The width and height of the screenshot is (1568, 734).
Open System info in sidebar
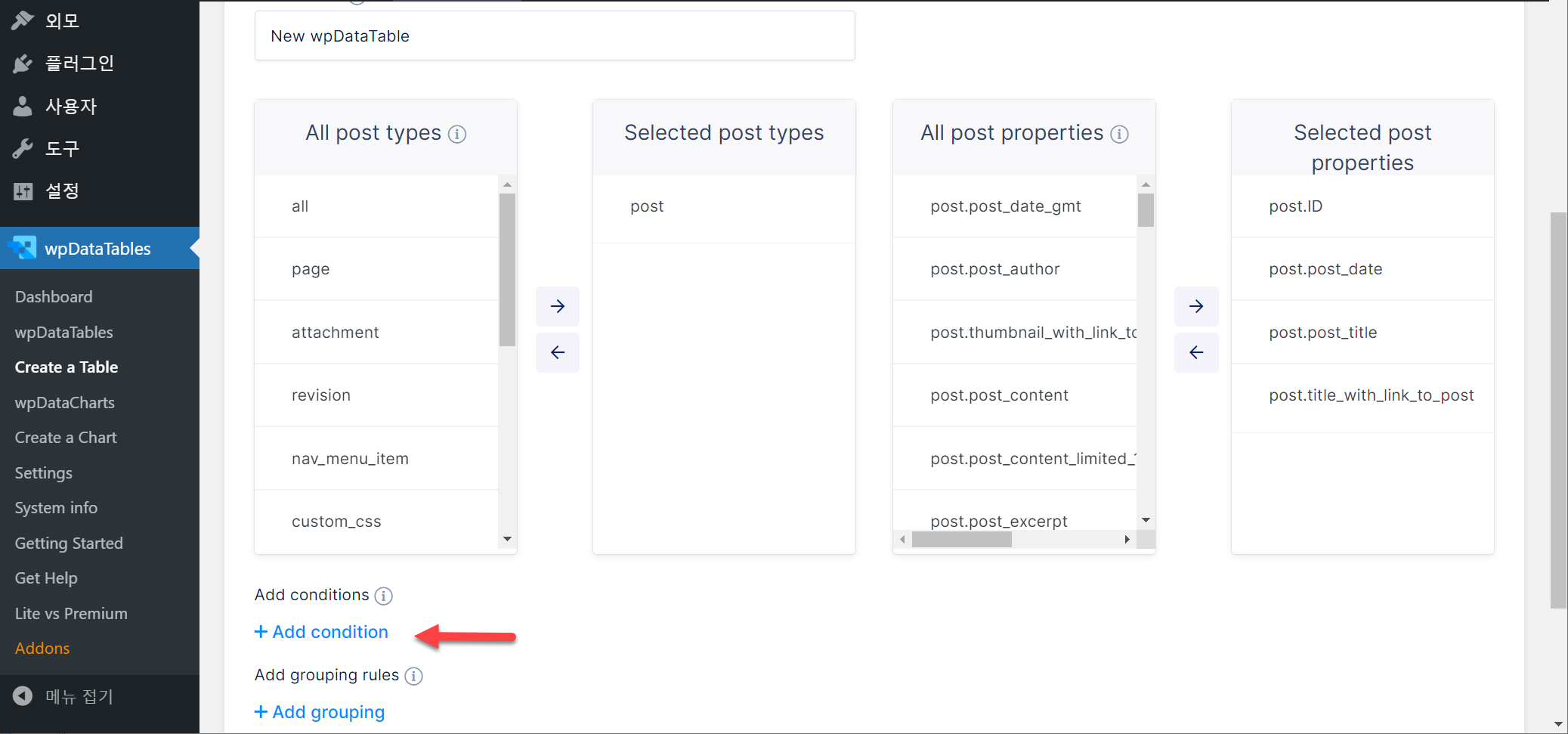pos(56,508)
